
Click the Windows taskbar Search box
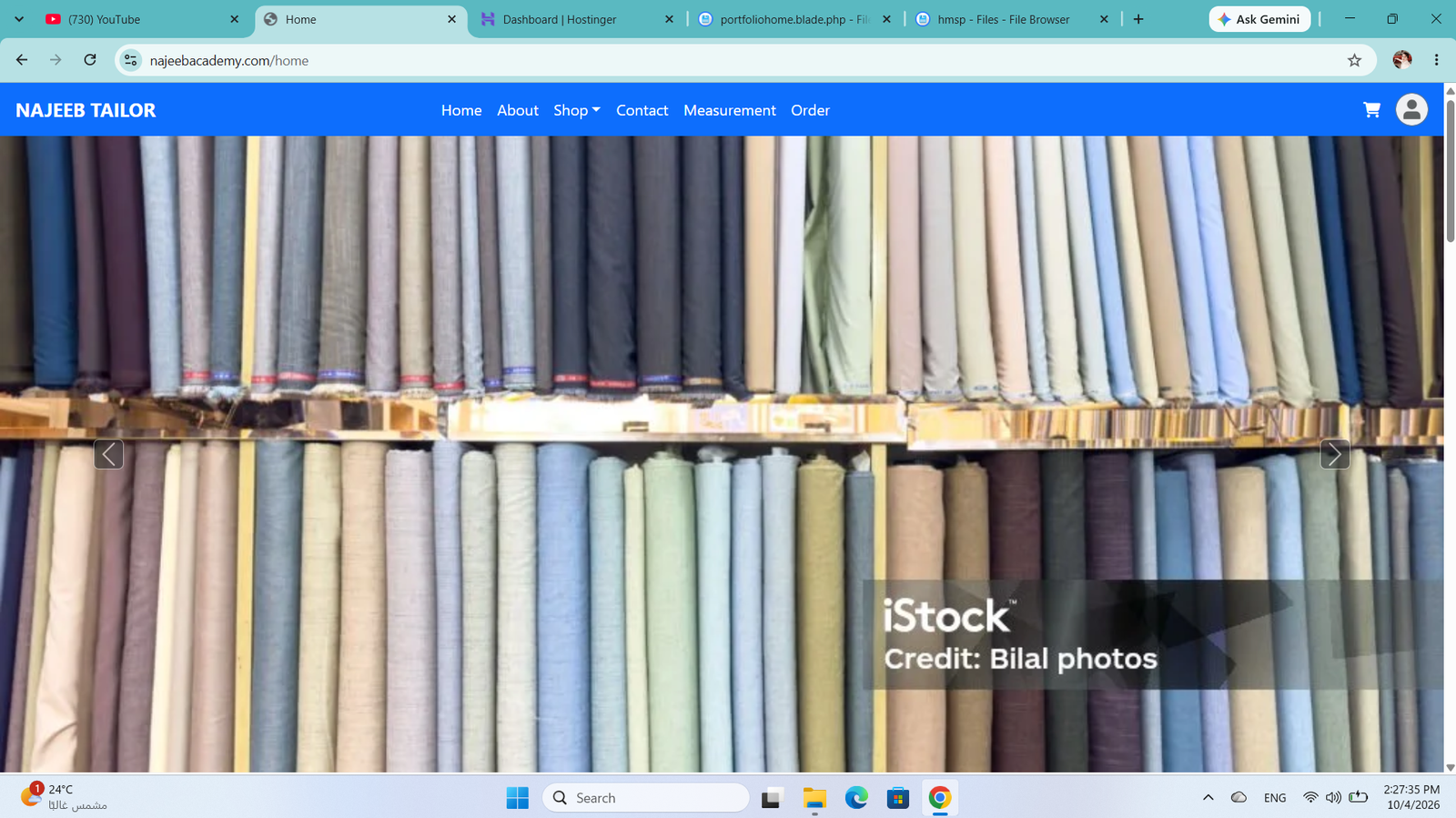(646, 798)
